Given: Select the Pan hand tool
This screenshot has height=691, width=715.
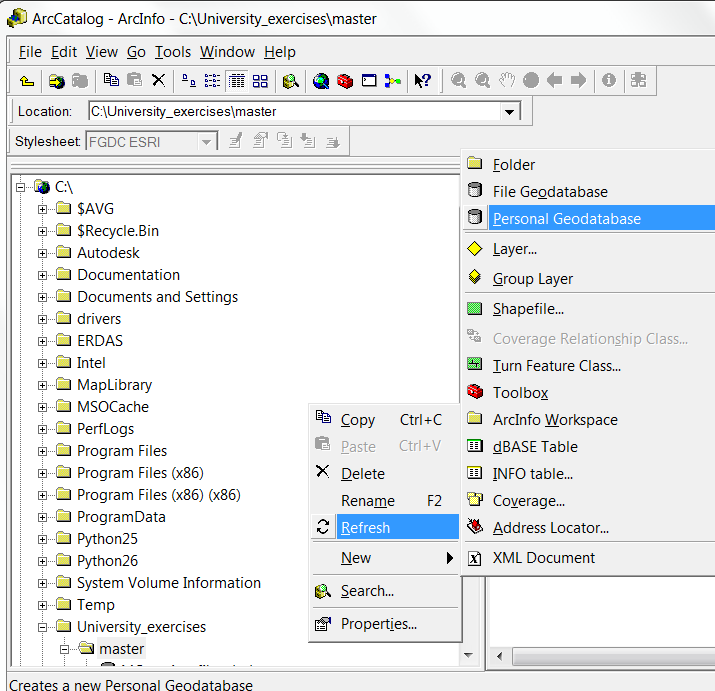Looking at the screenshot, I should pos(507,80).
